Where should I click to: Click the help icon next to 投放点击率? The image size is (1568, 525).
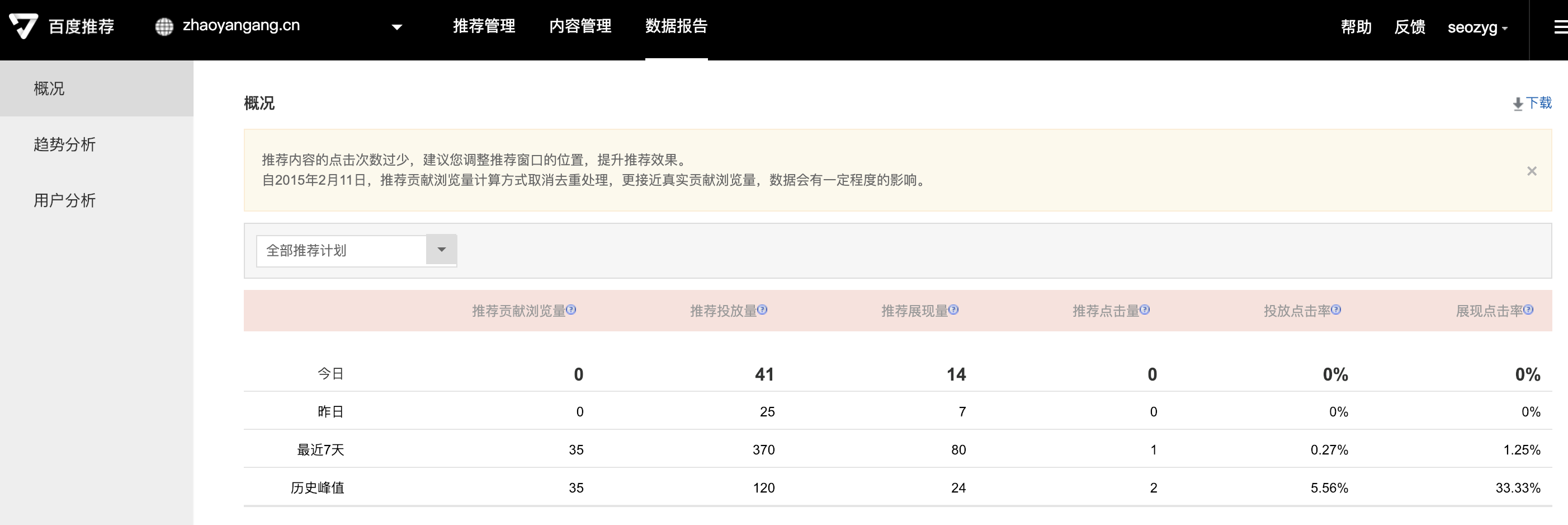pyautogui.click(x=1335, y=310)
